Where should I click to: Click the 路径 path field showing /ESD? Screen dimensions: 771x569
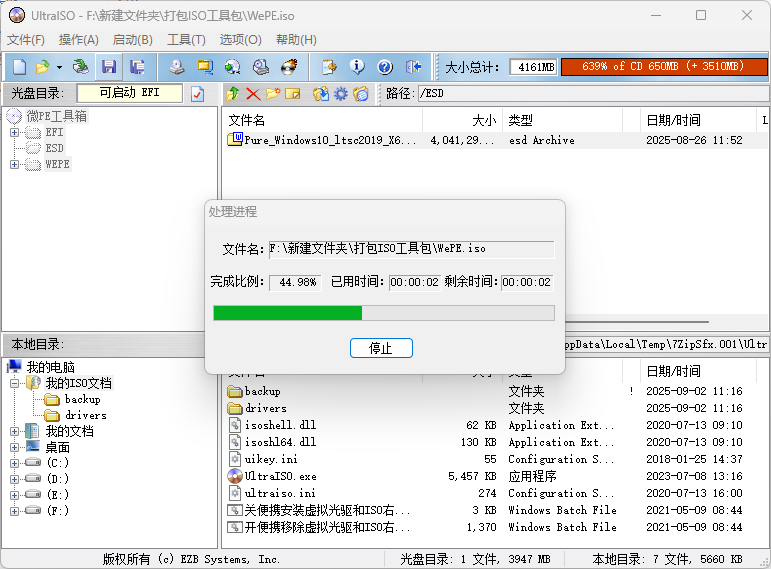[590, 94]
